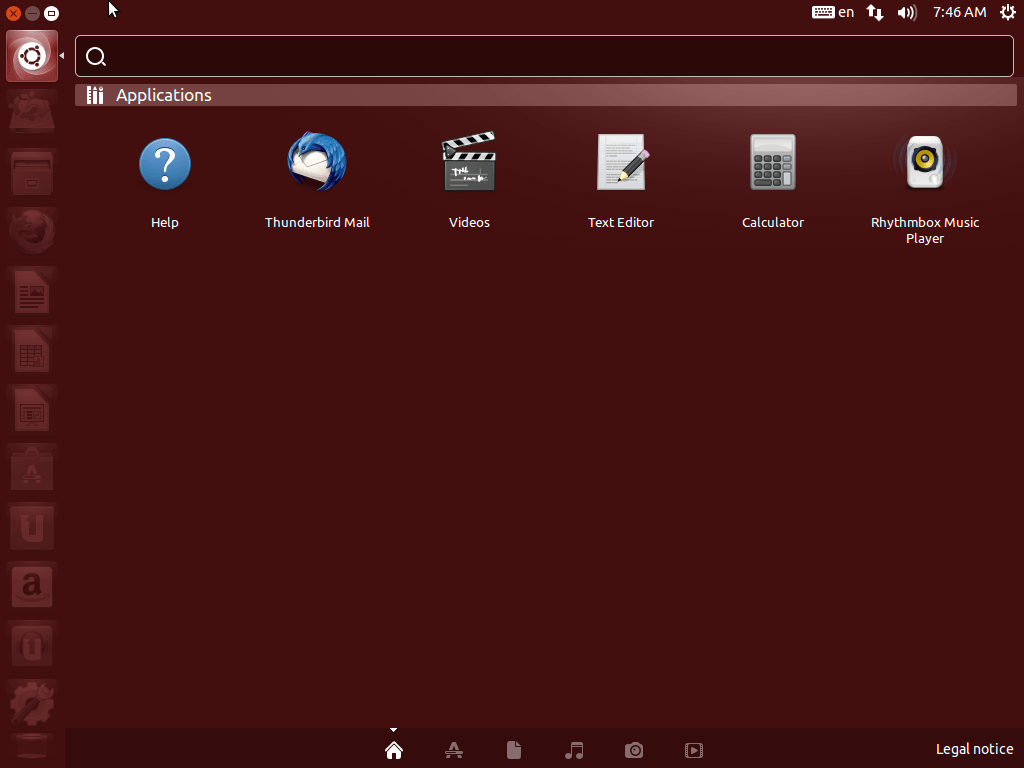The width and height of the screenshot is (1024, 768).
Task: Collapse the Applications category header
Action: pyautogui.click(x=546, y=95)
